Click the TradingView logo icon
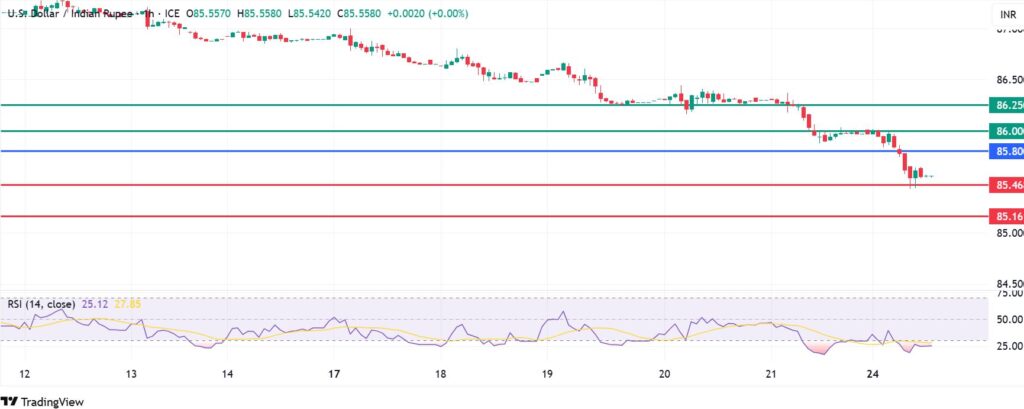 pyautogui.click(x=14, y=400)
